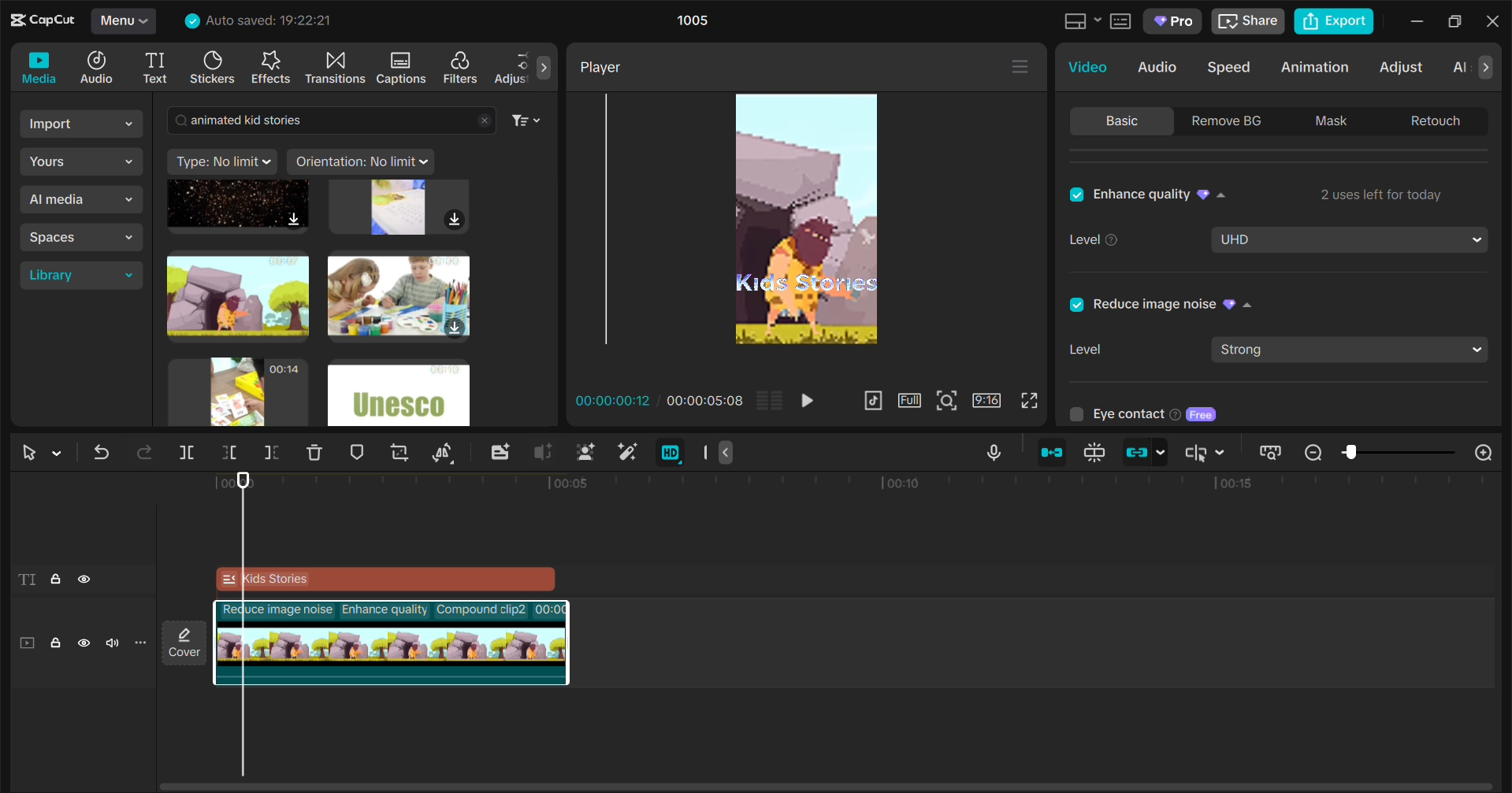
Task: Redo the last action
Action: pos(144,452)
